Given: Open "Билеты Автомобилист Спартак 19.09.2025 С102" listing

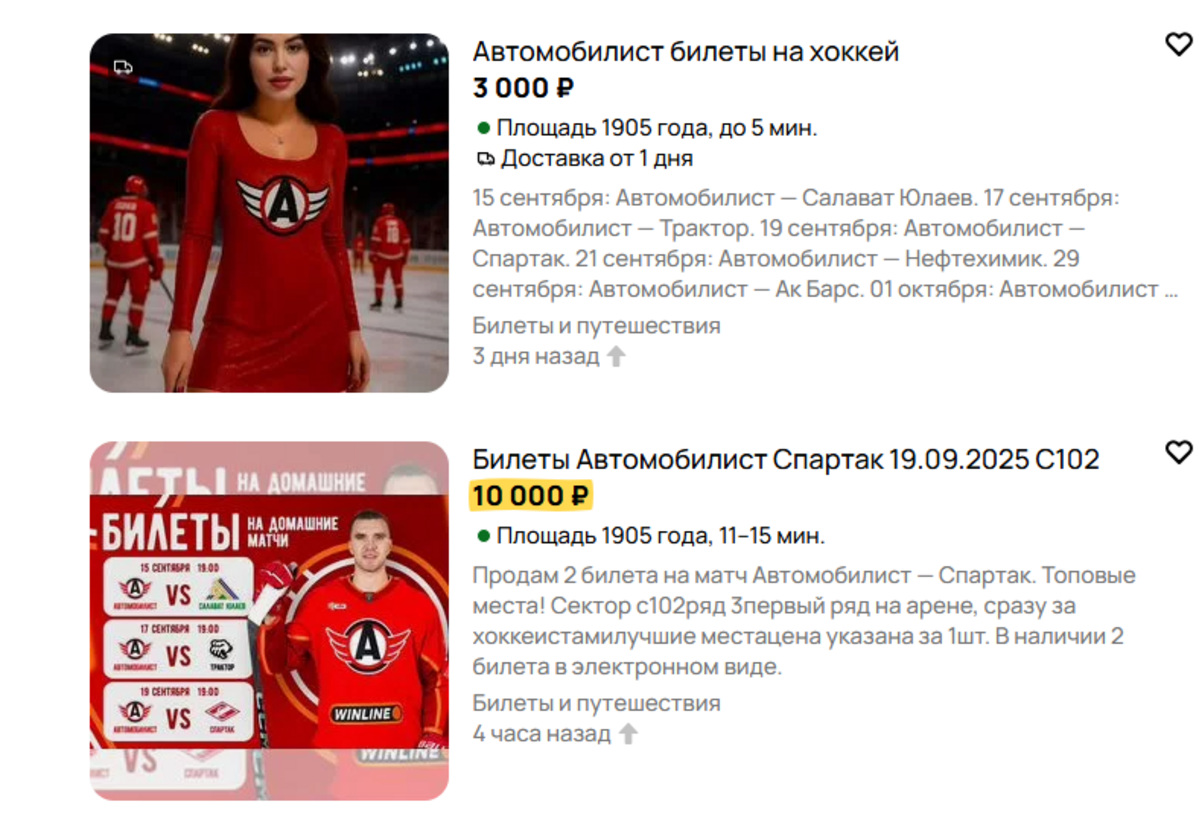Looking at the screenshot, I should [786, 460].
